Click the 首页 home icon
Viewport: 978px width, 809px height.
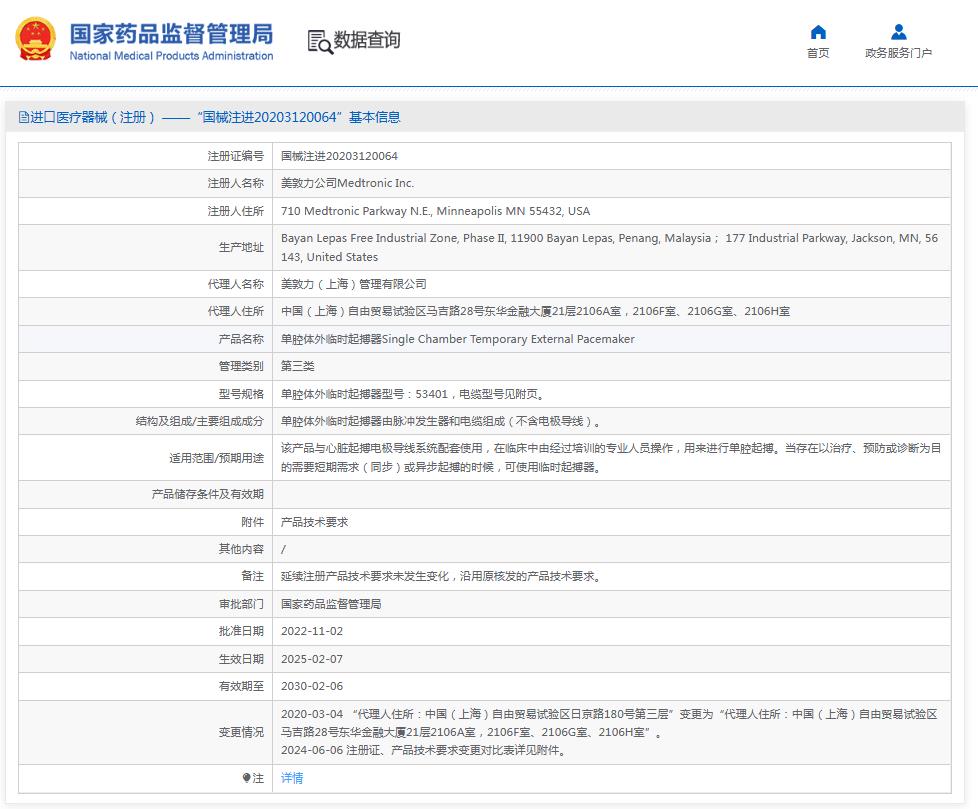pyautogui.click(x=818, y=32)
